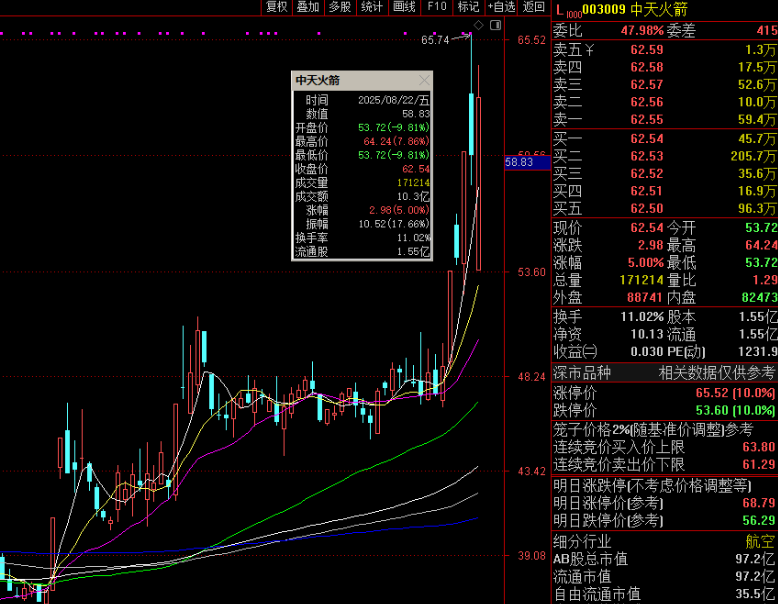778x604 pixels.
Task: Click the blue 58.83 crosshair price tag
Action: click(x=527, y=162)
